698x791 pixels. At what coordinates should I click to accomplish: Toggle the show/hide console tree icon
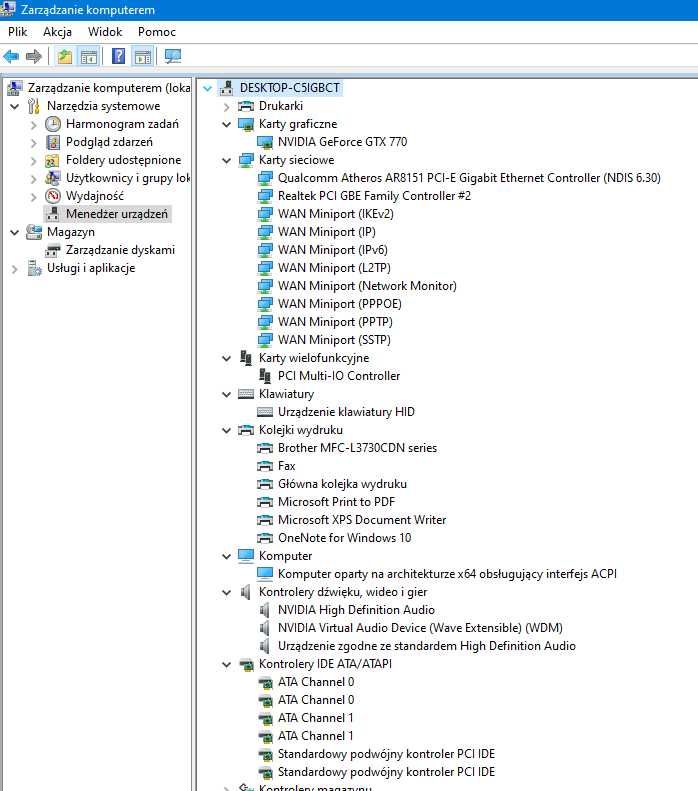point(89,56)
